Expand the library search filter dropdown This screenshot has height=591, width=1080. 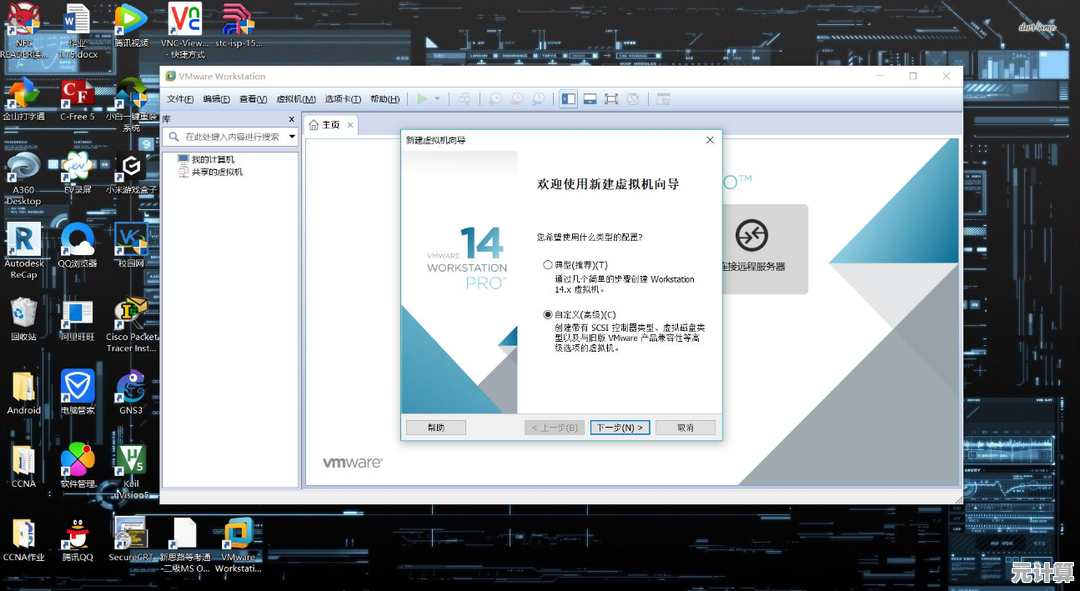[x=292, y=137]
